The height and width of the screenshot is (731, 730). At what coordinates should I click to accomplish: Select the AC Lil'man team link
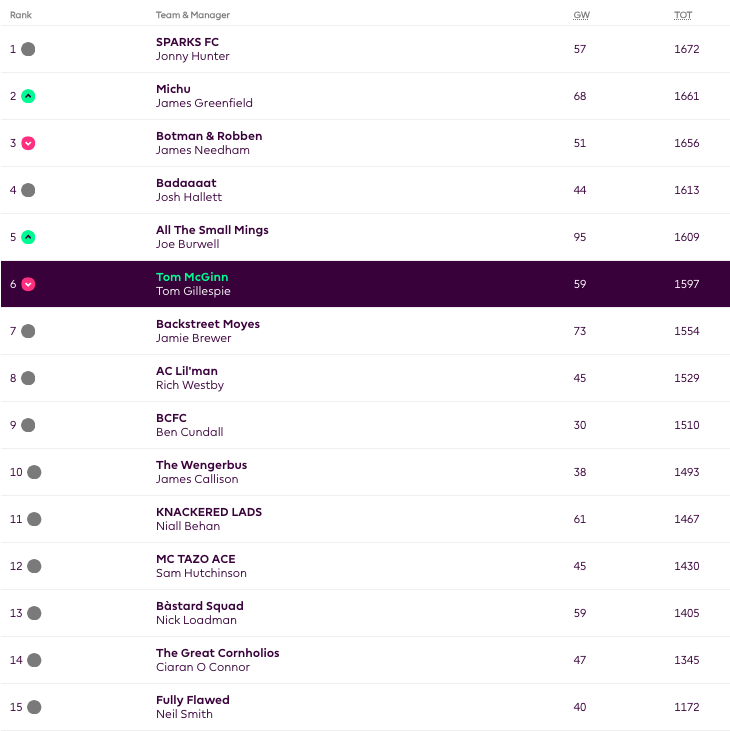(187, 371)
